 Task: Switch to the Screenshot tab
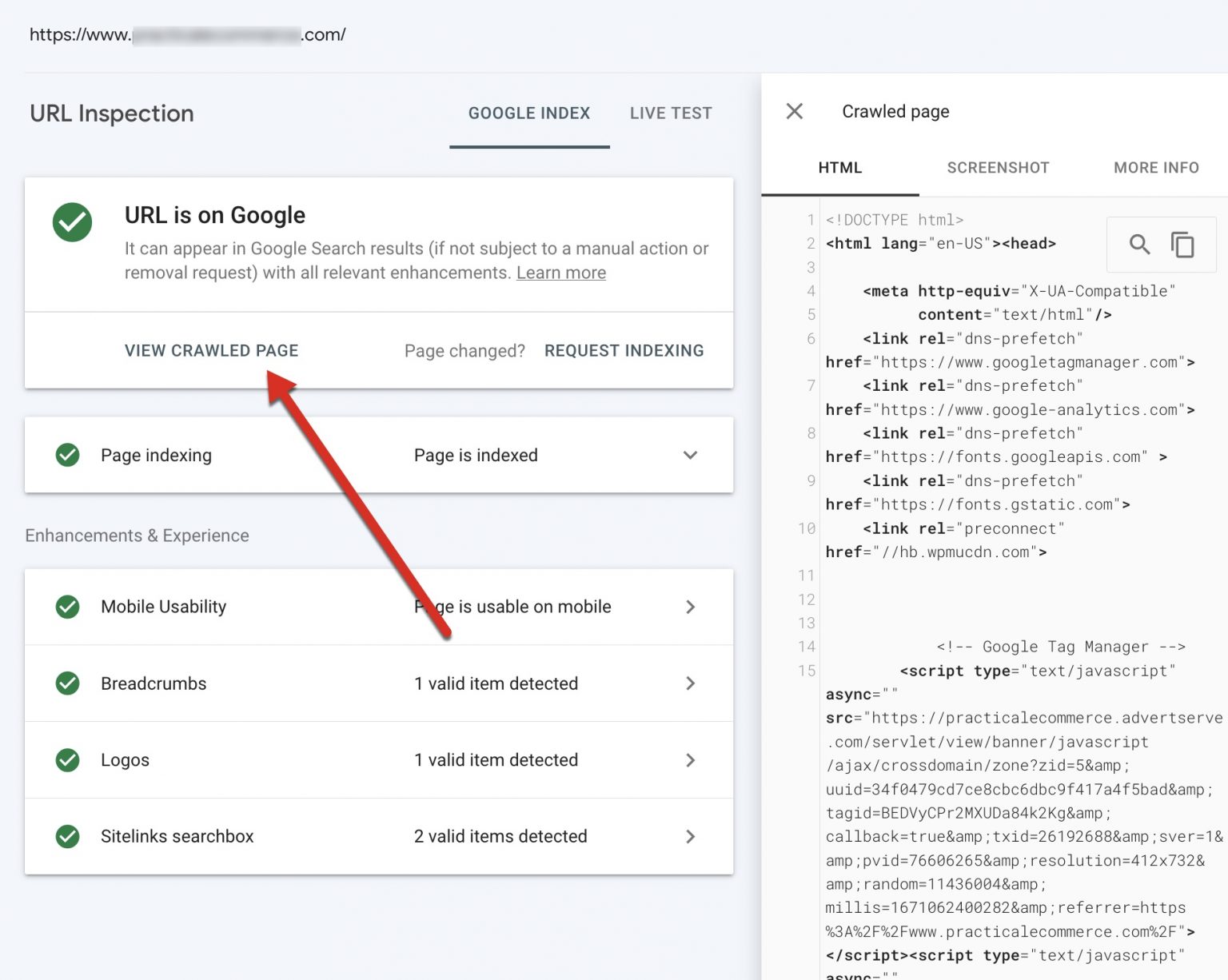tap(998, 168)
